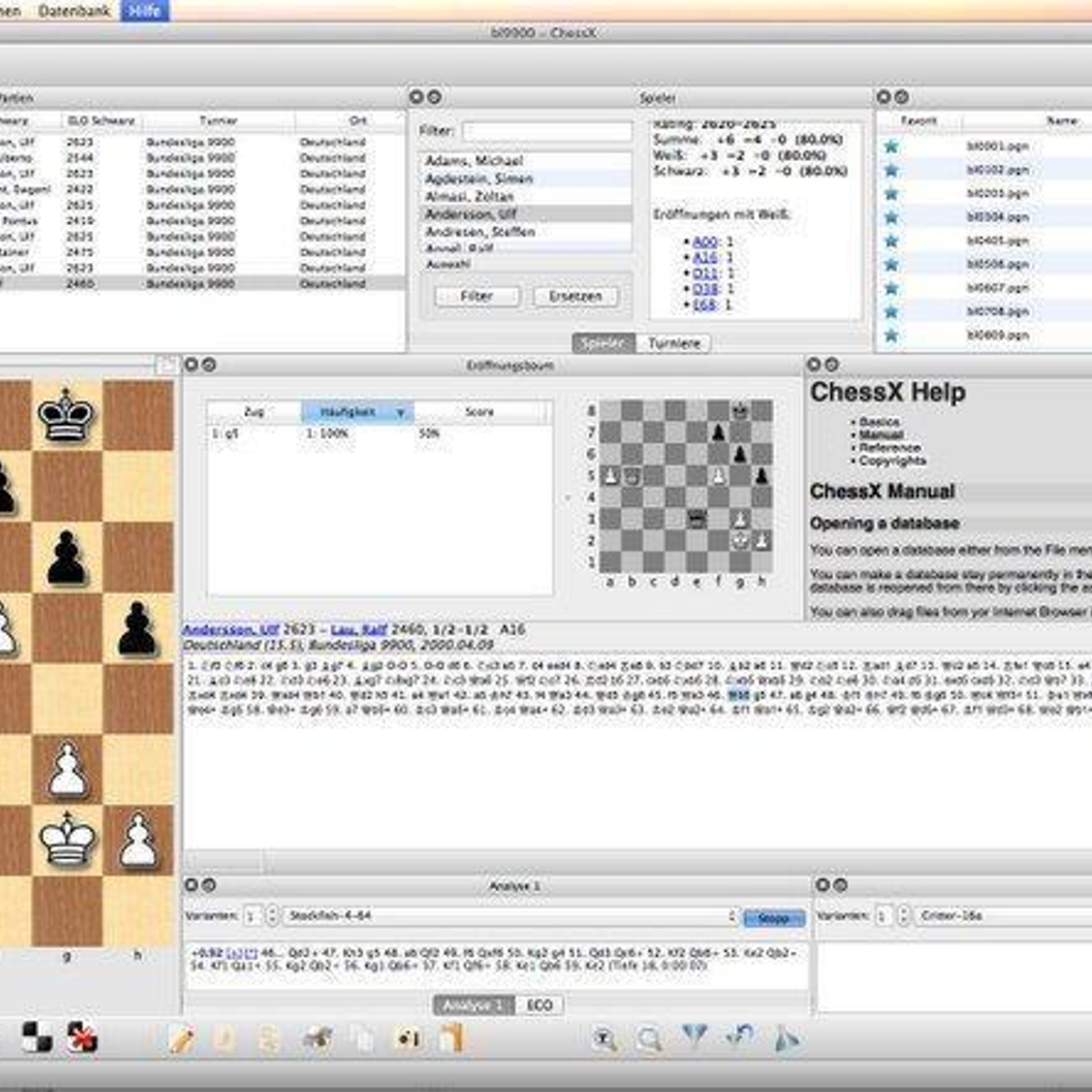Click the Andersson, Ulf player link

coord(231,630)
